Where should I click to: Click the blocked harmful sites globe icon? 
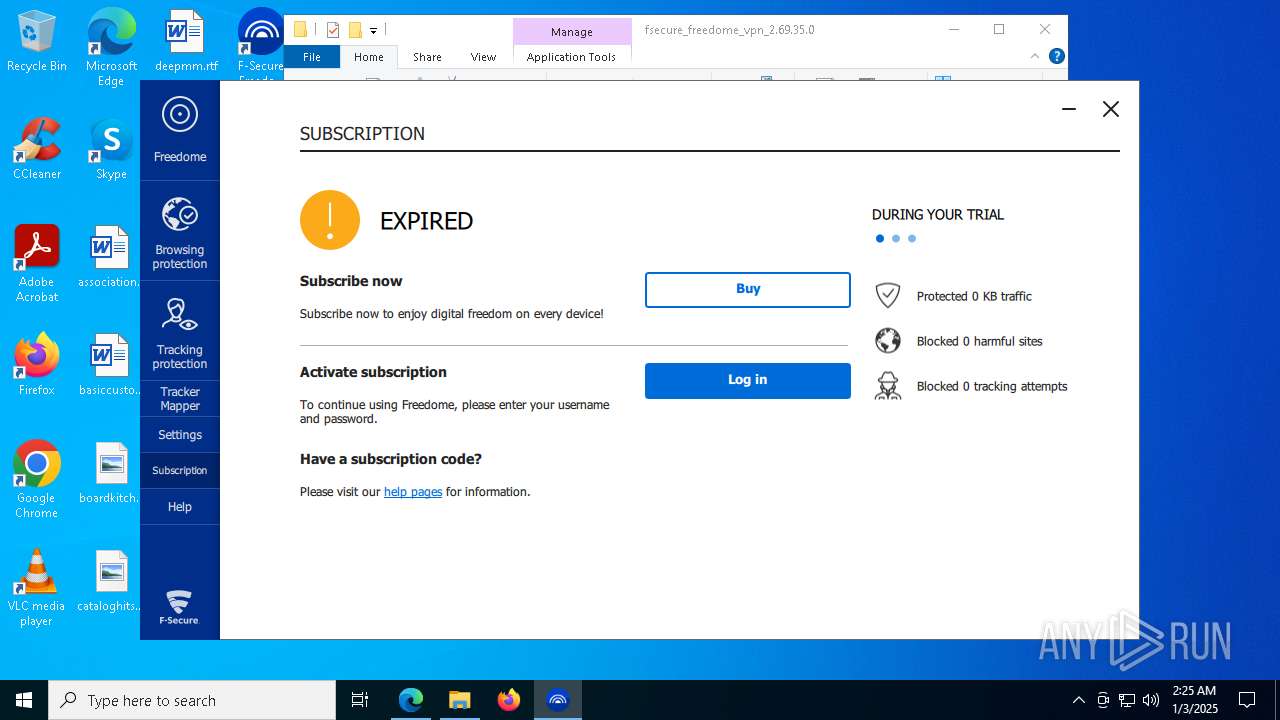click(x=888, y=341)
